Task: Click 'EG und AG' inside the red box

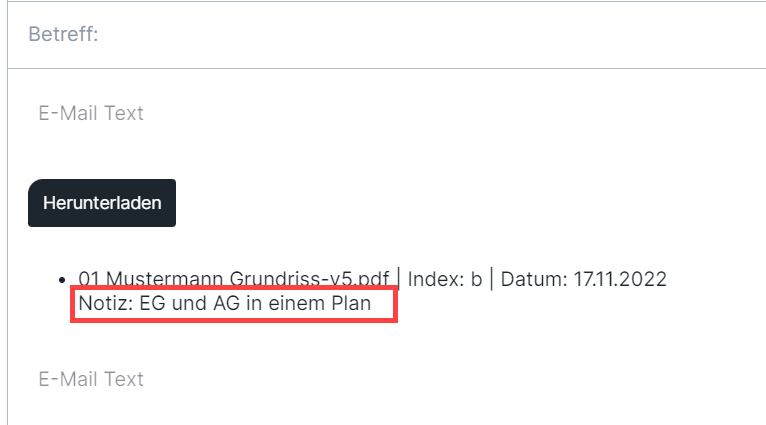Action: pos(190,303)
